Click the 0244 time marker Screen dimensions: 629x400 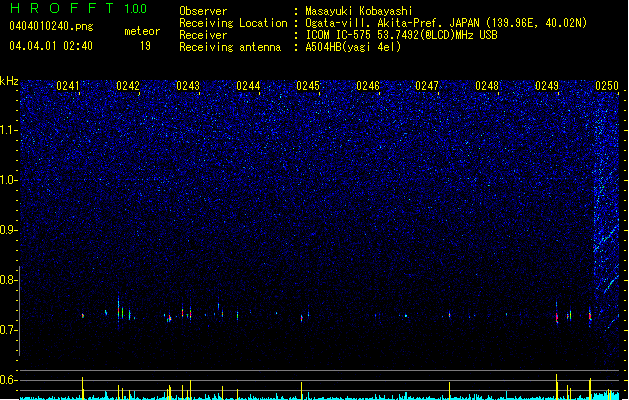coord(248,86)
